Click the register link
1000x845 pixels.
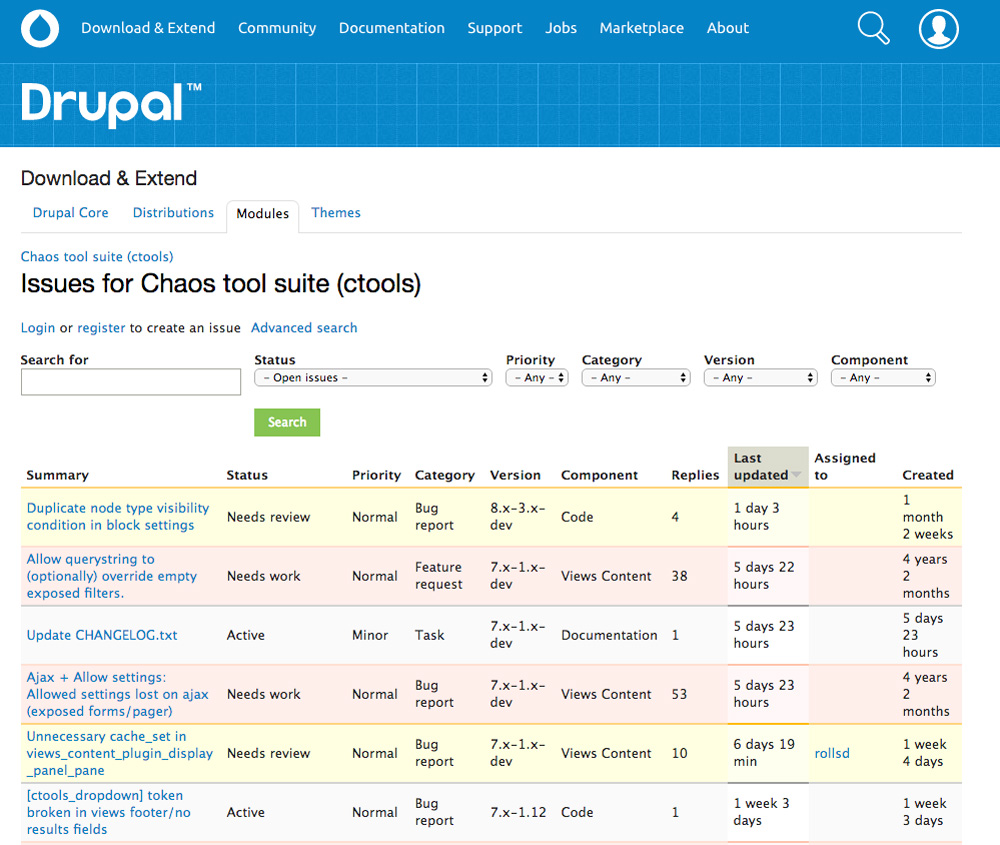click(x=101, y=328)
